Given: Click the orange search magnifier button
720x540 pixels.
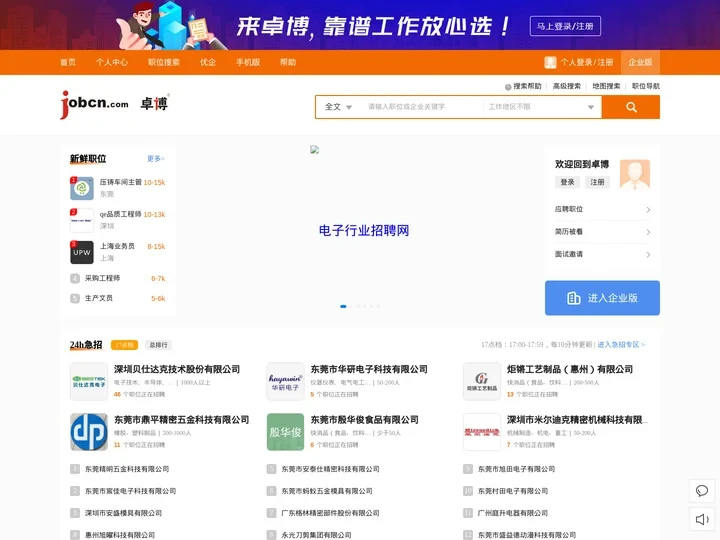Looking at the screenshot, I should [x=631, y=107].
